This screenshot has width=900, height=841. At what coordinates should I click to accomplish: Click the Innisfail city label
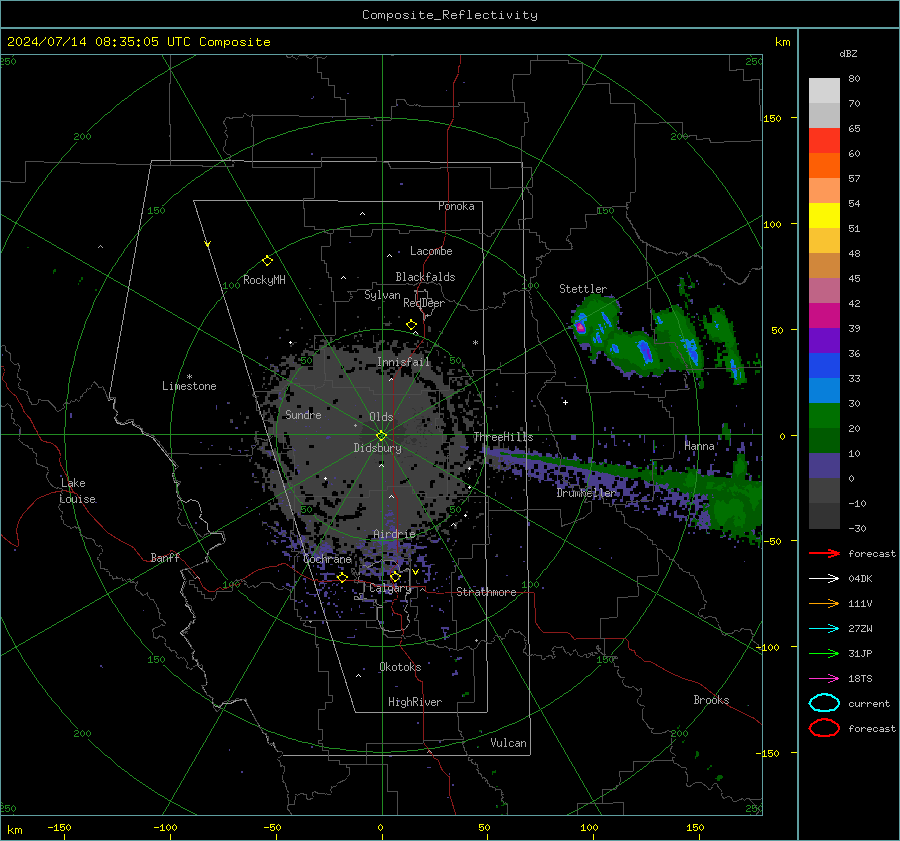coord(404,362)
